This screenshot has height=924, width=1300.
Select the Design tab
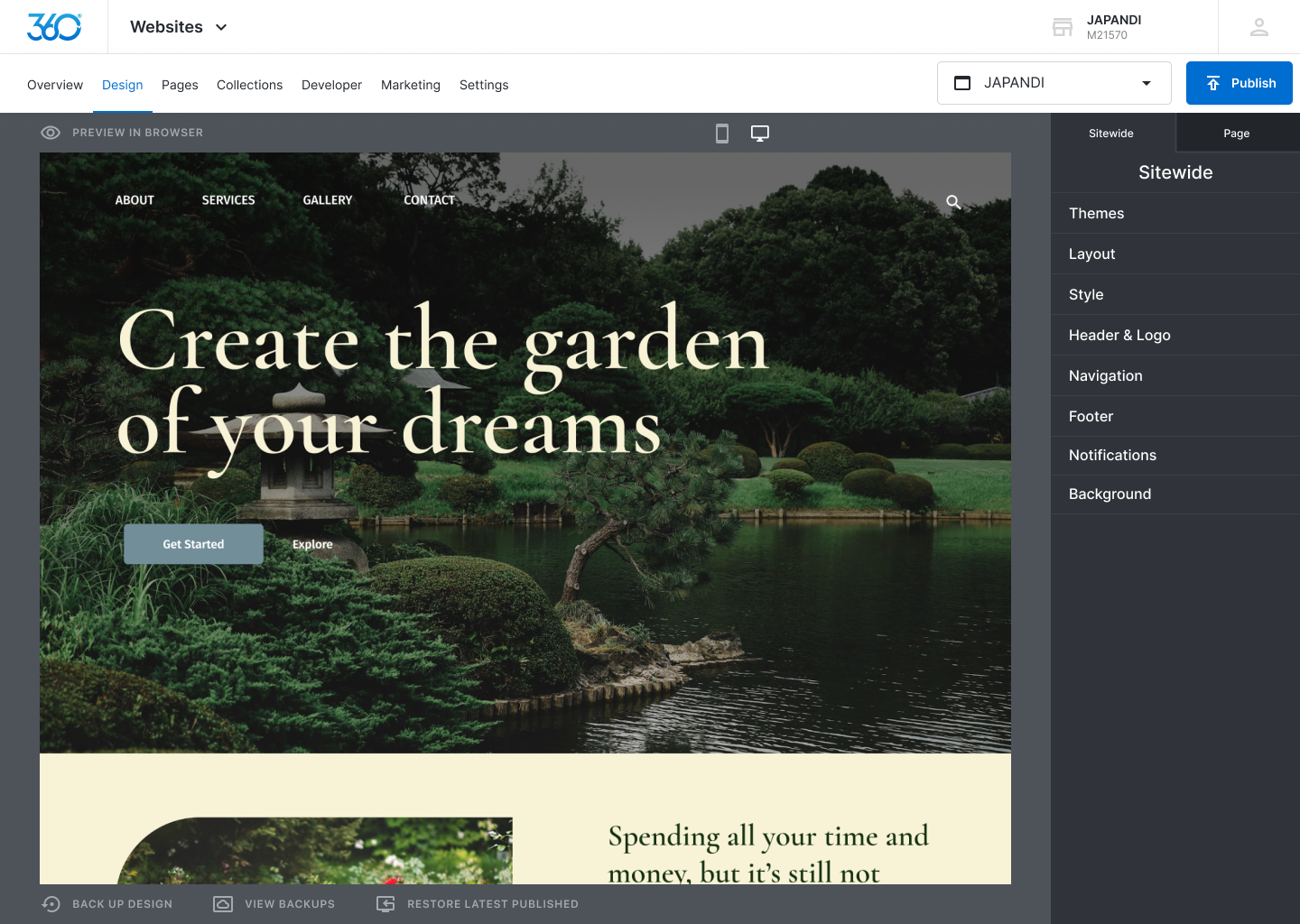123,85
